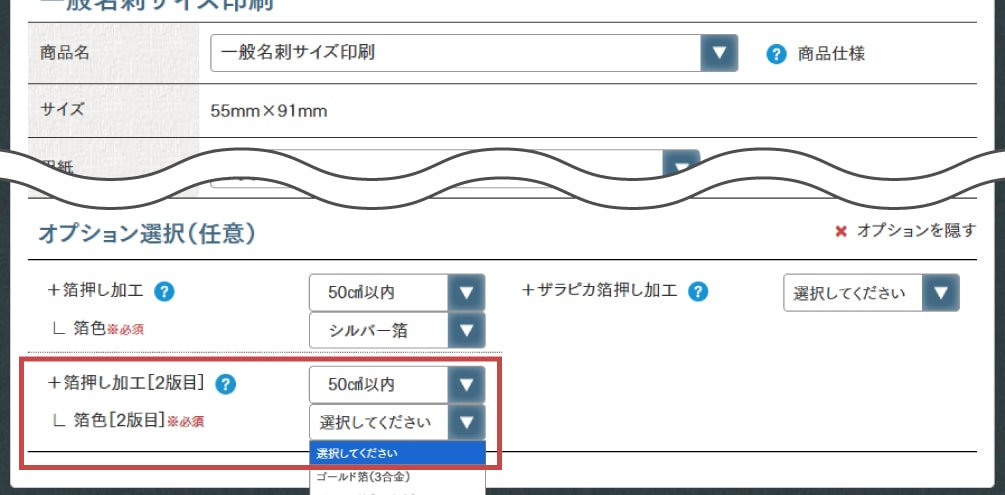Click the red X icon before オプションを隠す

click(x=841, y=231)
